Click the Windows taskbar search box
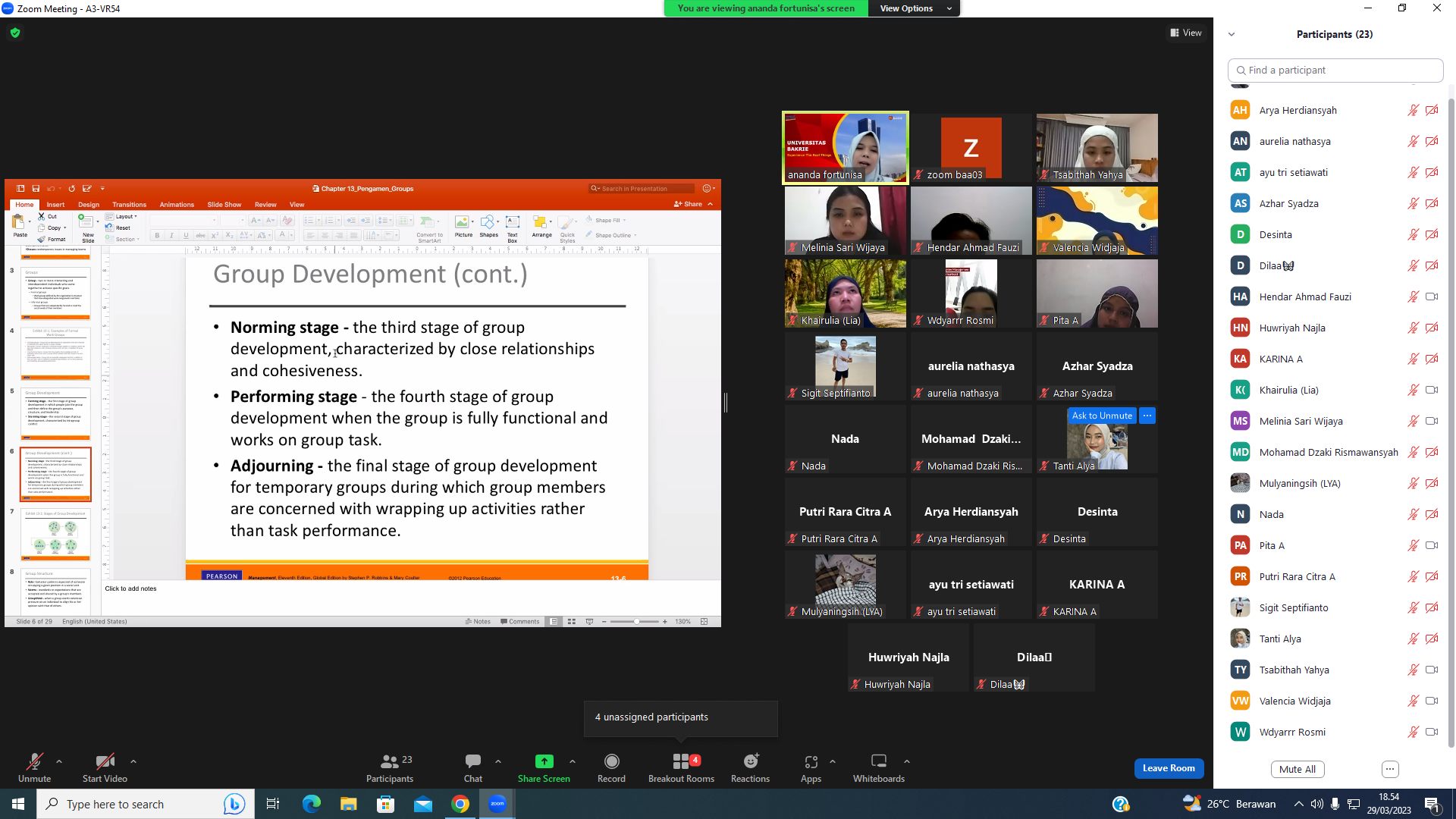 pyautogui.click(x=144, y=804)
